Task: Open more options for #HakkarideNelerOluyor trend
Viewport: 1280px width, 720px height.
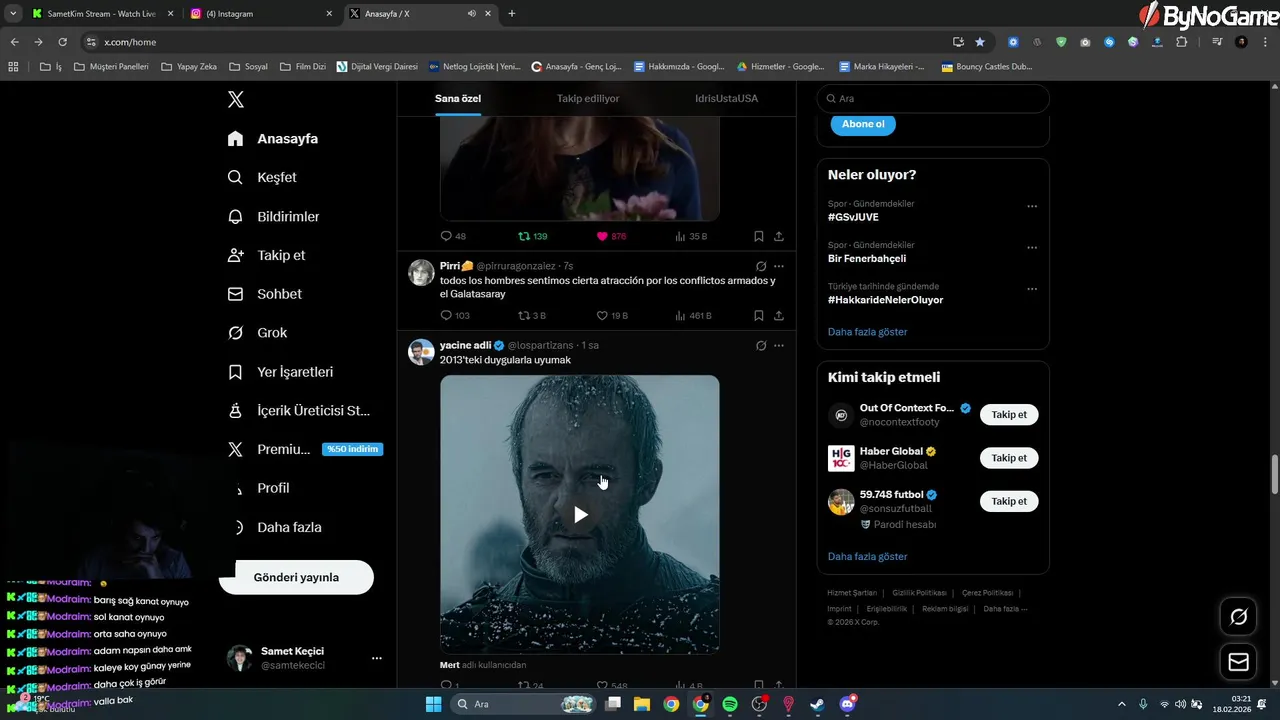Action: [x=1032, y=290]
